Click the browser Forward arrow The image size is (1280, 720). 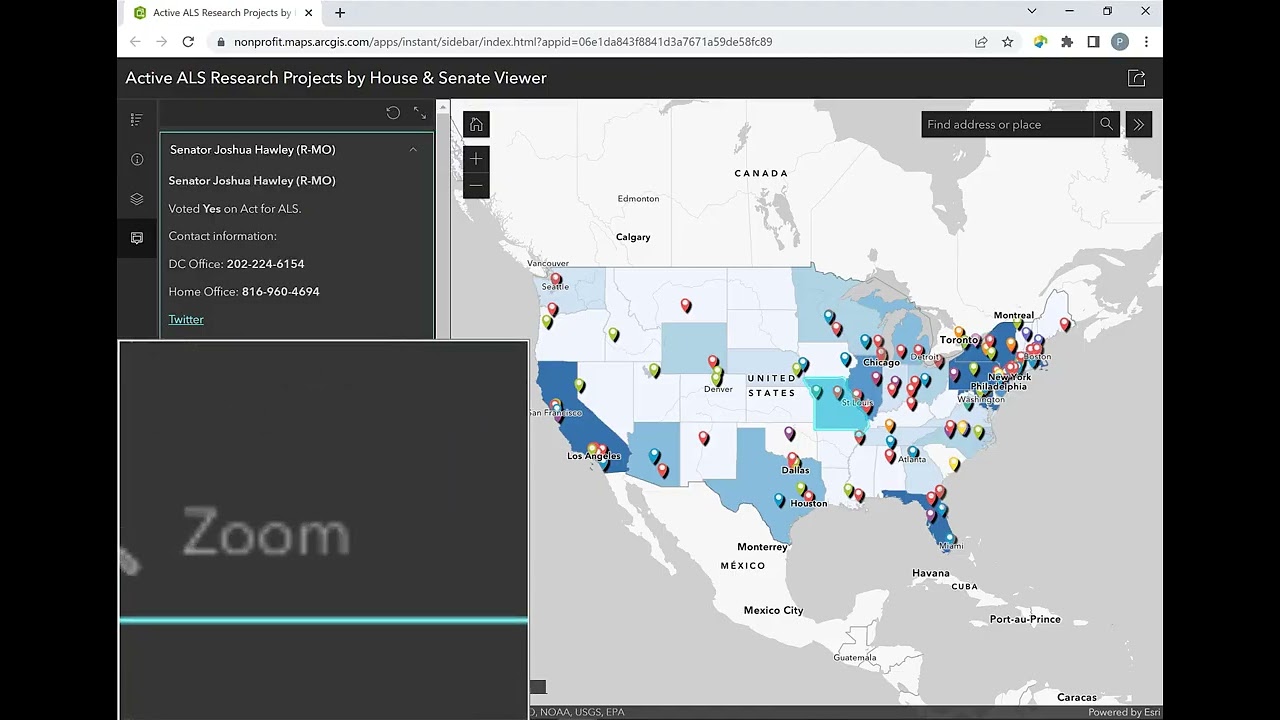coord(161,42)
